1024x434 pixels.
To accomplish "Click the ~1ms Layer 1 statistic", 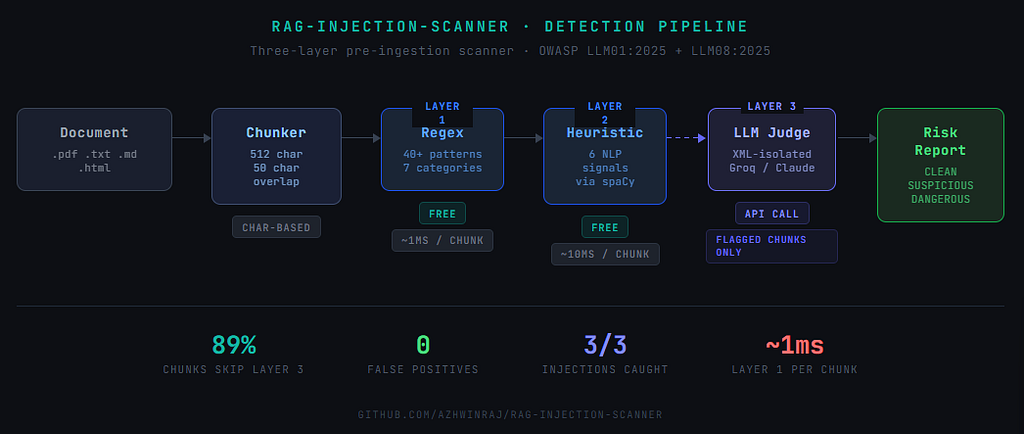I will 795,354.
